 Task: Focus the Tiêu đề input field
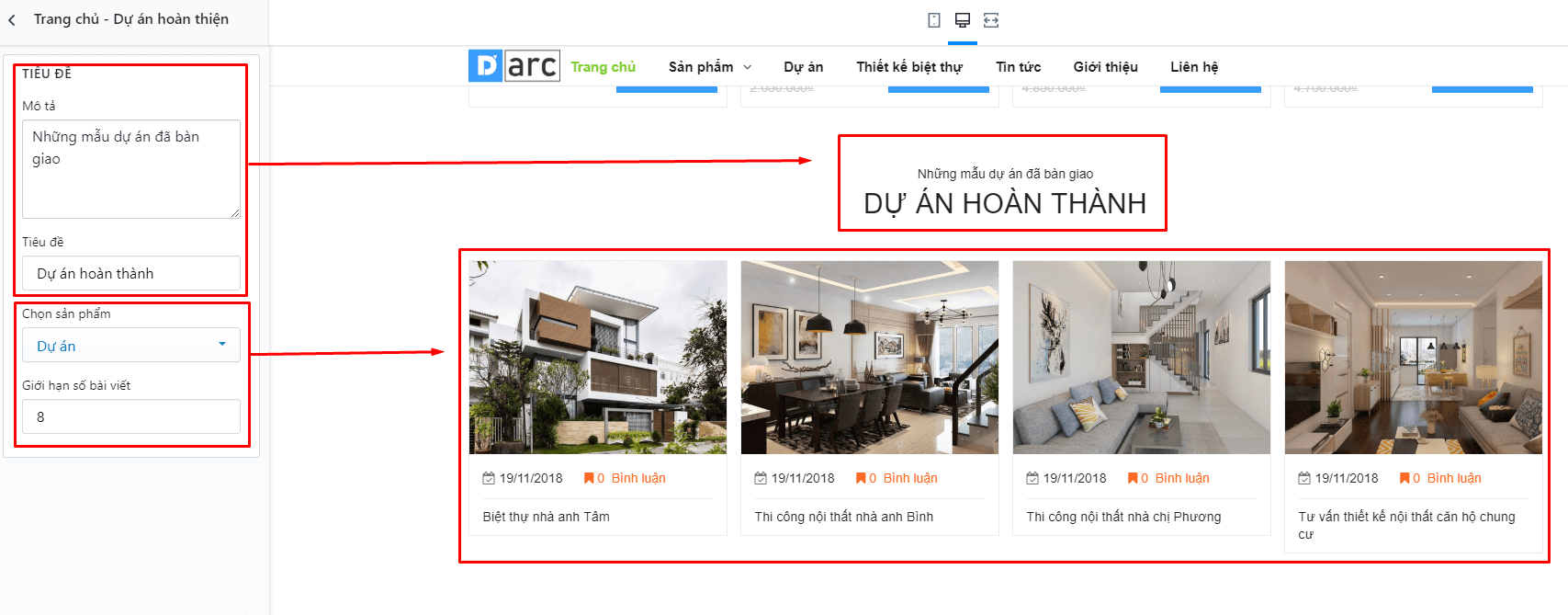pos(131,273)
